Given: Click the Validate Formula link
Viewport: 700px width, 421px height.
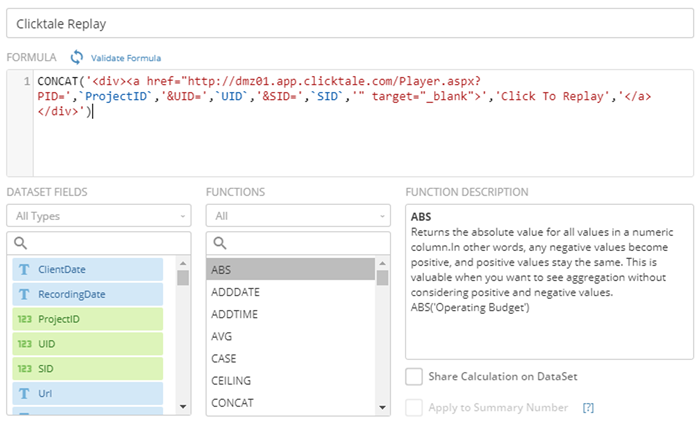Looking at the screenshot, I should (125, 58).
